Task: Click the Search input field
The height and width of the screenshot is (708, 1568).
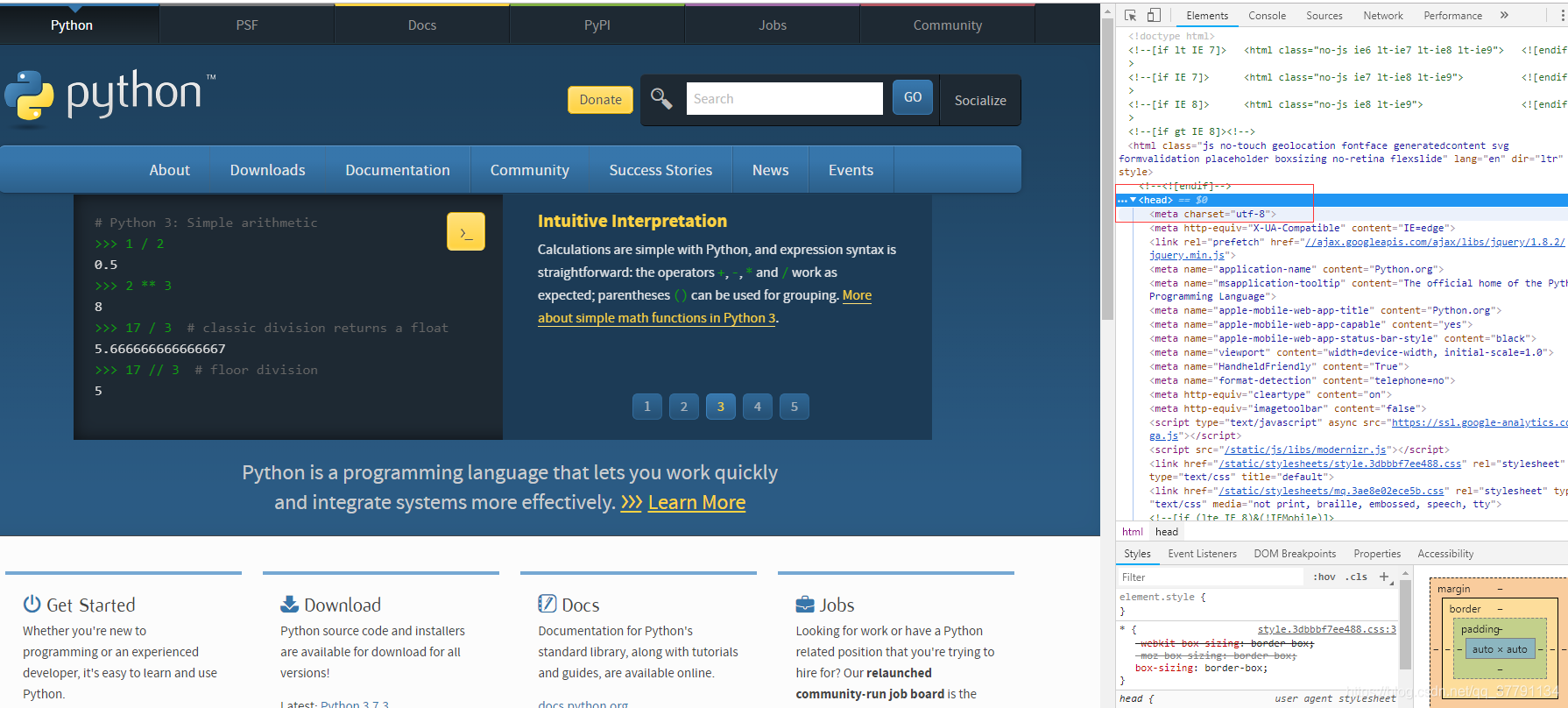Action: click(785, 98)
